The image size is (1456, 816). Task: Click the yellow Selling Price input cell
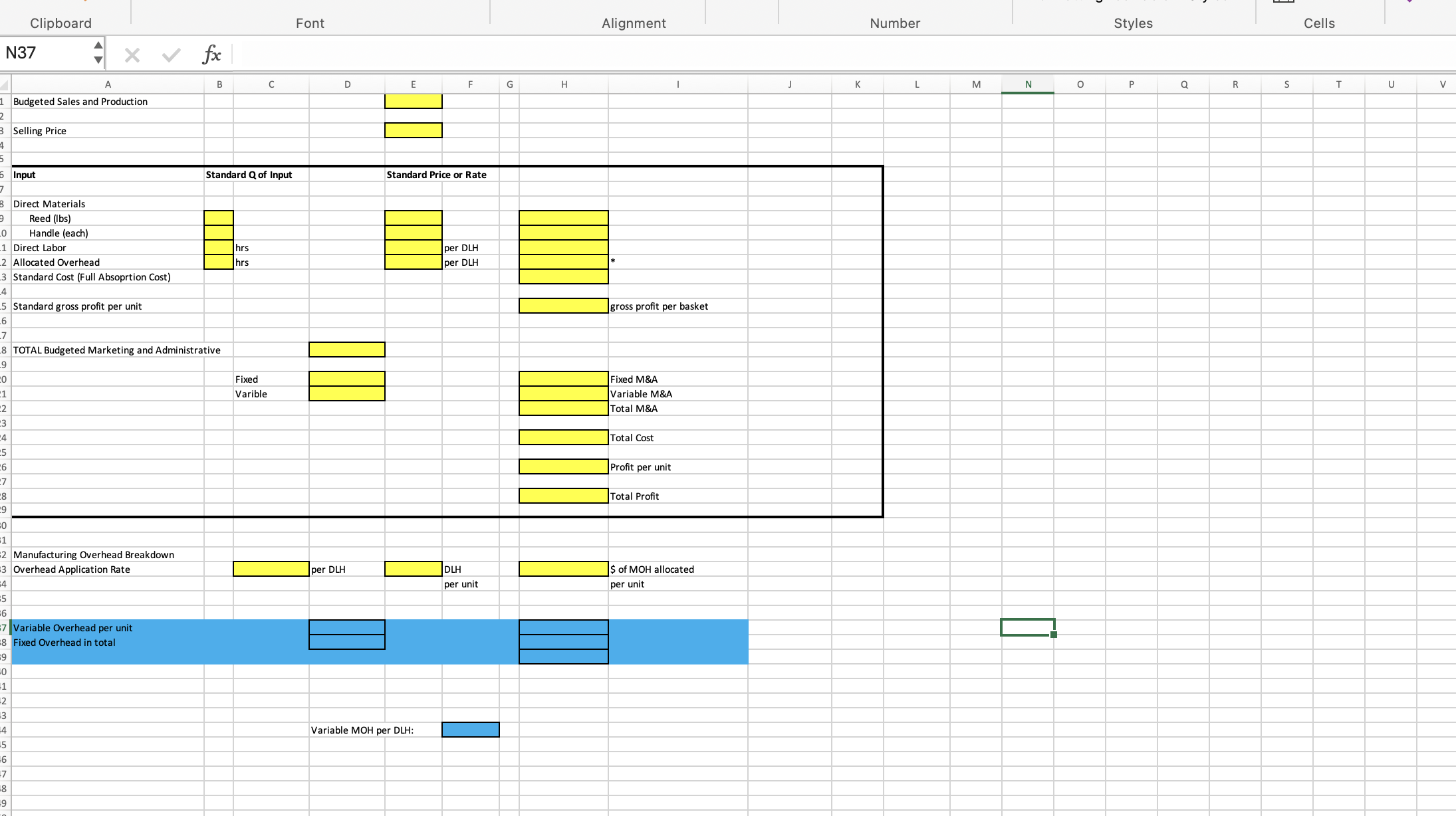[413, 131]
